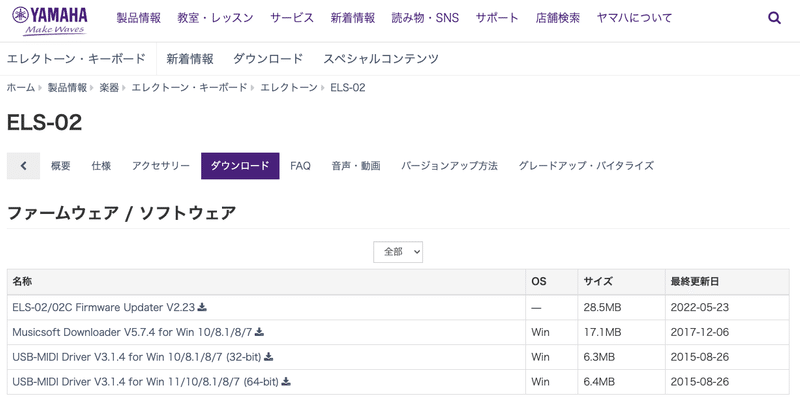Open the site search magnifier icon

click(x=774, y=18)
